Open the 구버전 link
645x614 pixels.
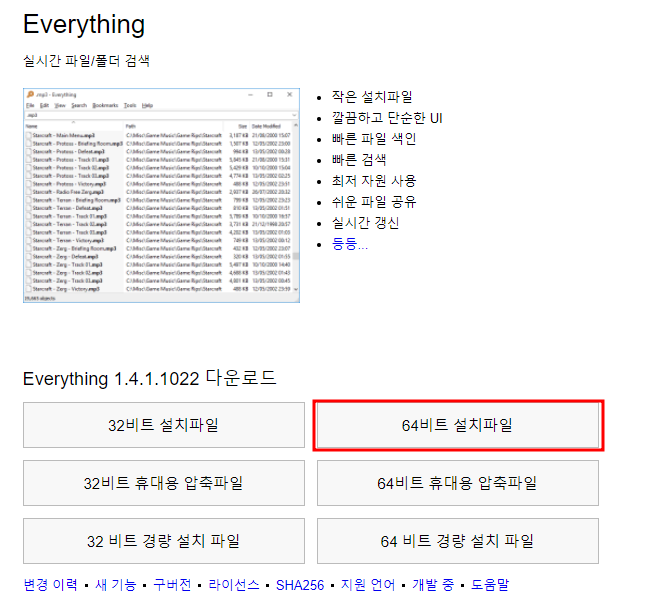coord(172,584)
